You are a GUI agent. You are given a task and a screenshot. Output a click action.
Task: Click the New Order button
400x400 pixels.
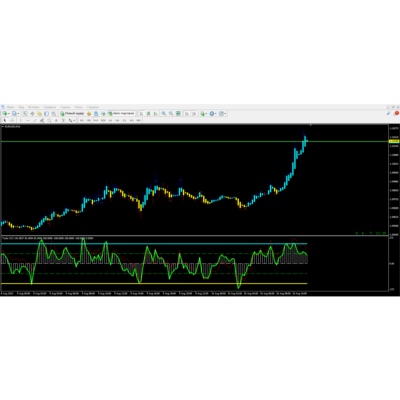click(x=72, y=113)
